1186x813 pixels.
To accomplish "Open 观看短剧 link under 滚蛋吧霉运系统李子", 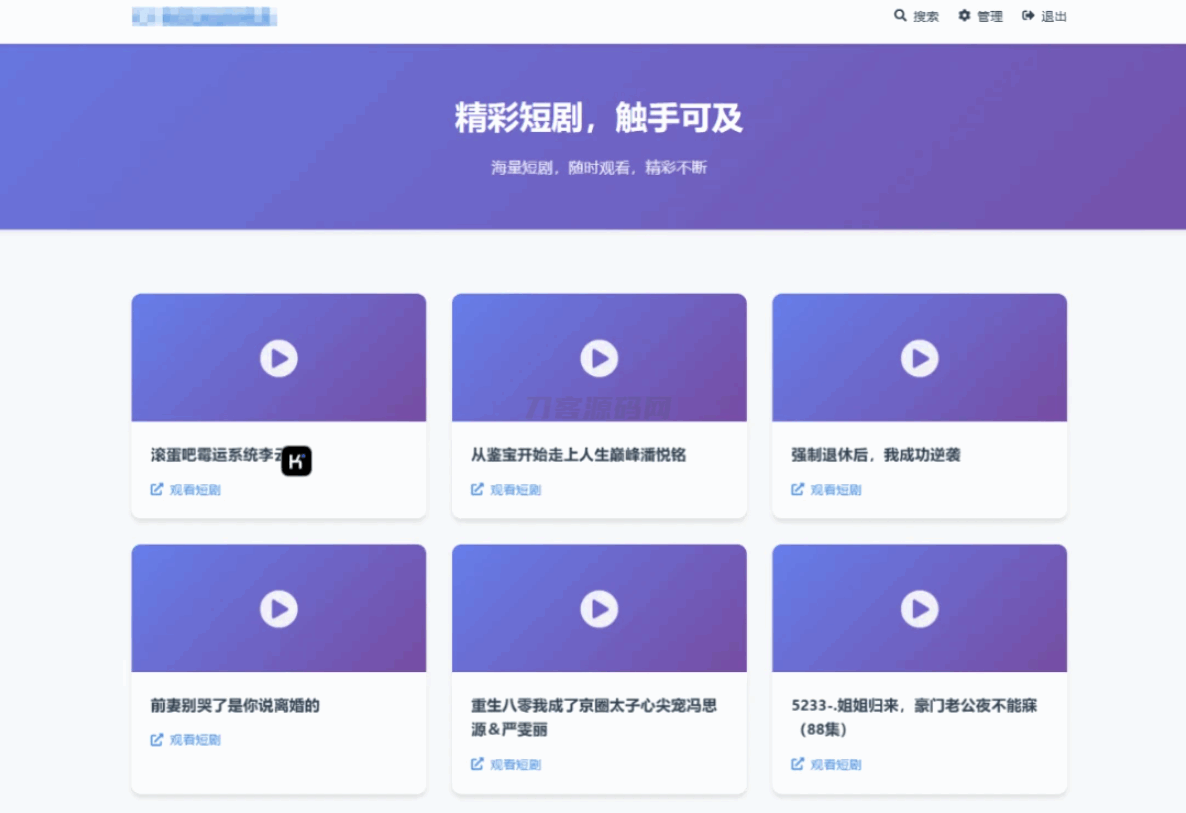I will (x=186, y=489).
